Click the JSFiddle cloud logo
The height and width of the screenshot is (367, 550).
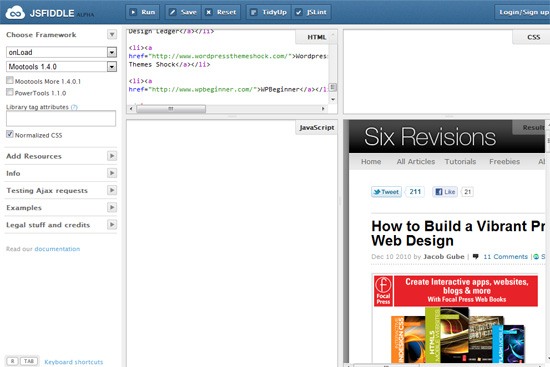[15, 13]
